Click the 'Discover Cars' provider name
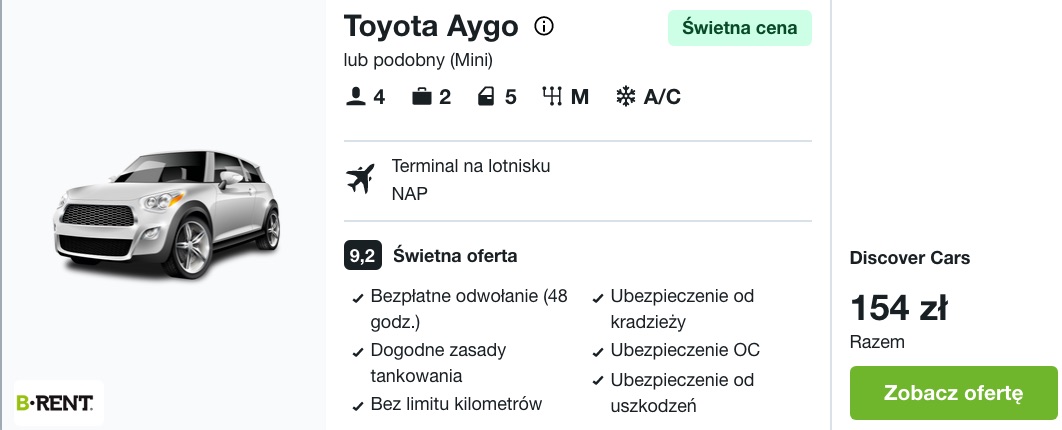Image resolution: width=1062 pixels, height=430 pixels. [910, 258]
